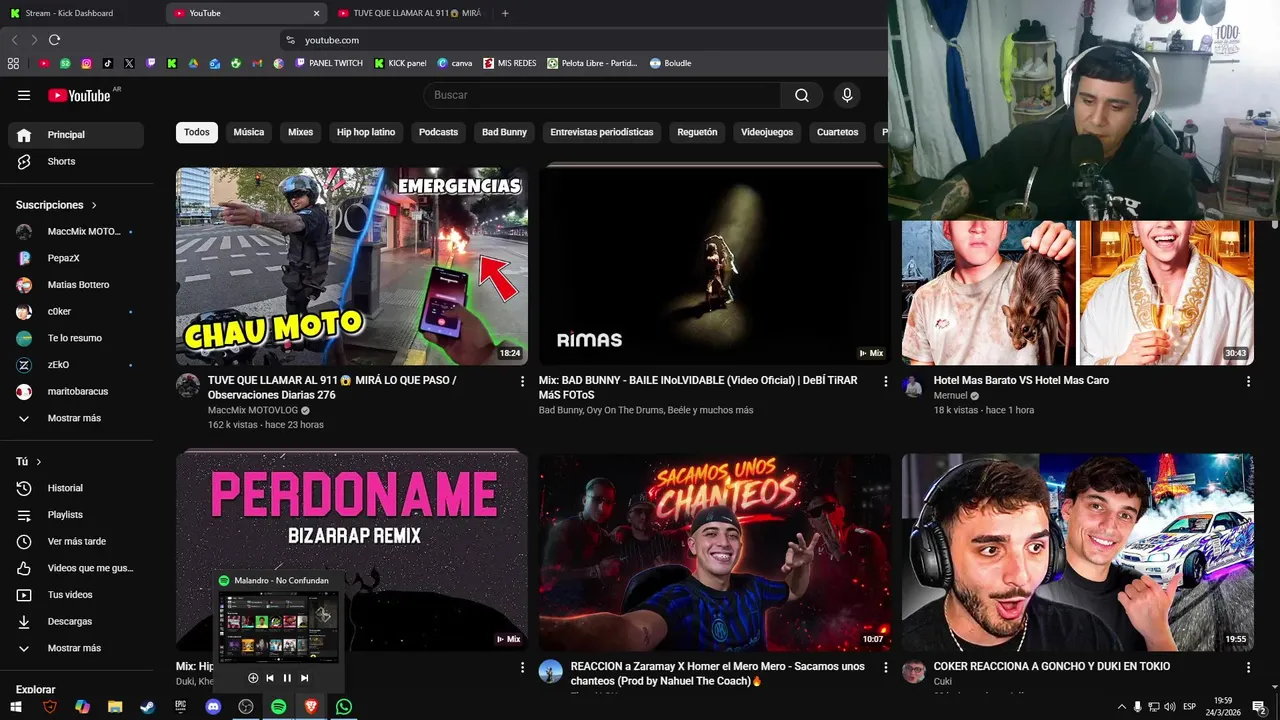The height and width of the screenshot is (720, 1280).
Task: Go to previous track in Spotify preview
Action: (x=269, y=678)
